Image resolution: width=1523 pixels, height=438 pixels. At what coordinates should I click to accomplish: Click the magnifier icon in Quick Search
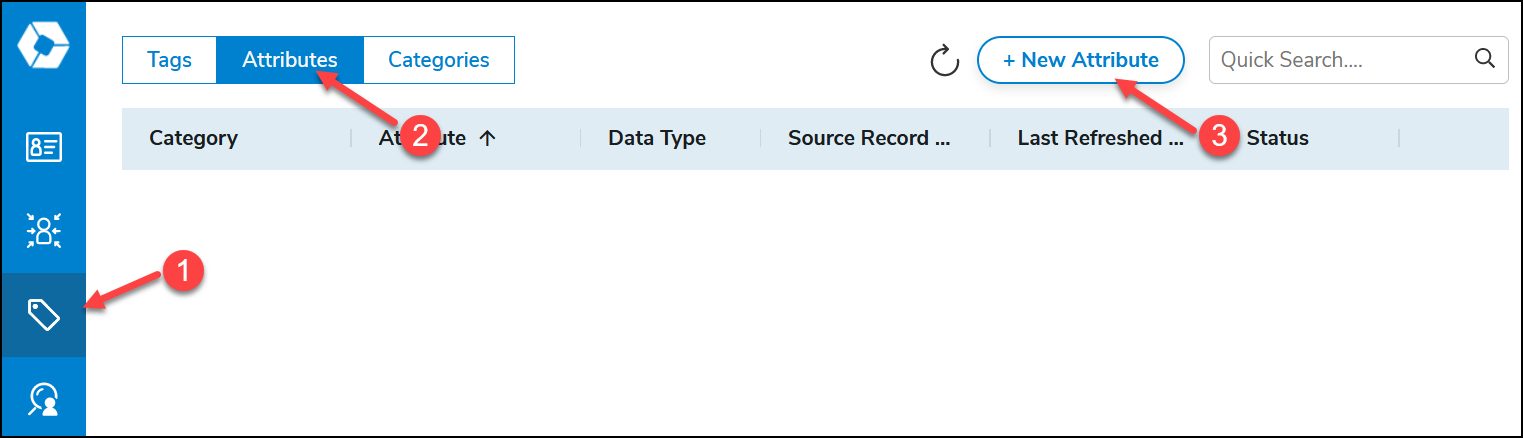pyautogui.click(x=1485, y=59)
